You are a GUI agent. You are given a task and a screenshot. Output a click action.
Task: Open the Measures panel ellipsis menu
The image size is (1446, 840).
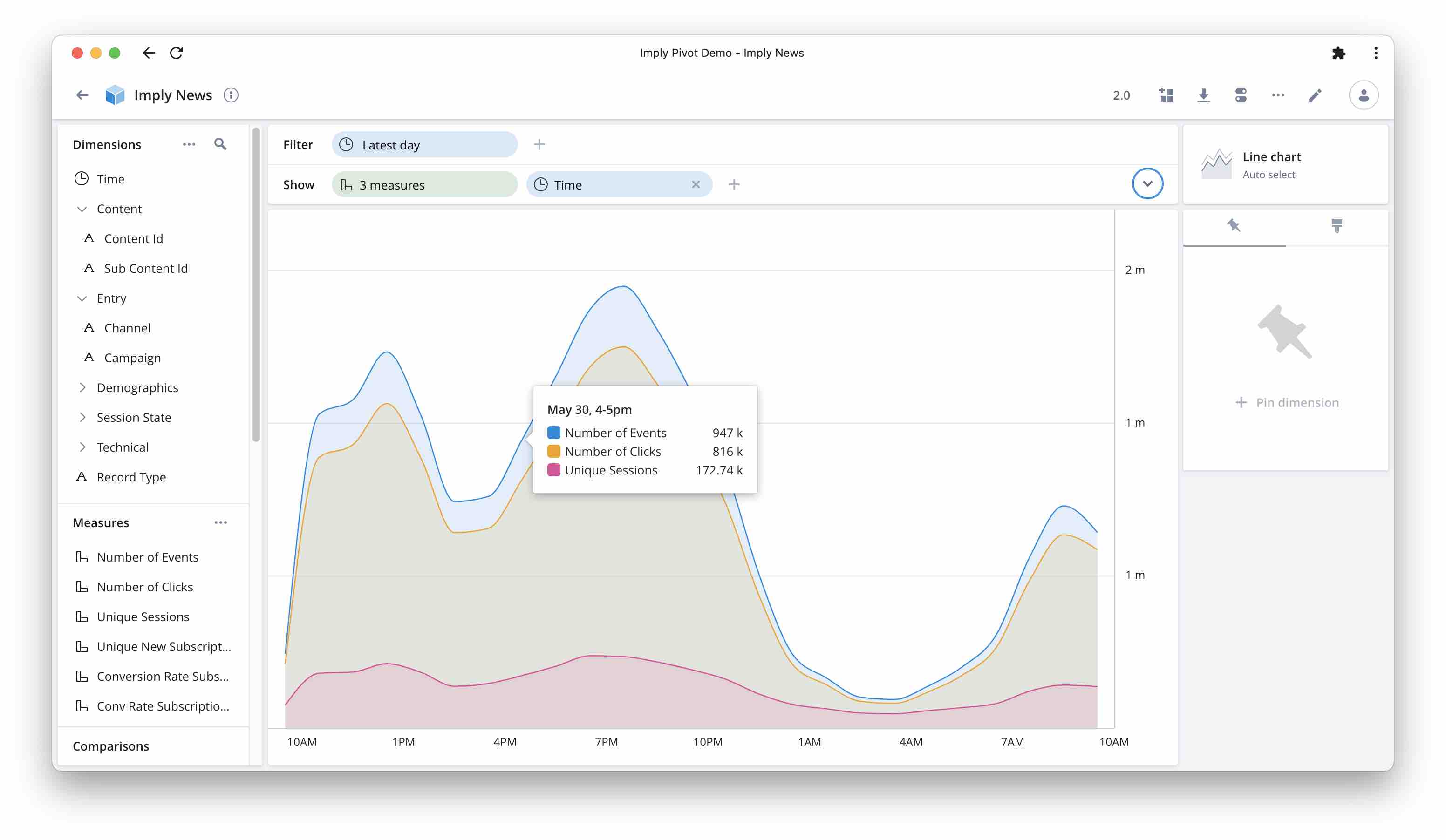(x=221, y=522)
